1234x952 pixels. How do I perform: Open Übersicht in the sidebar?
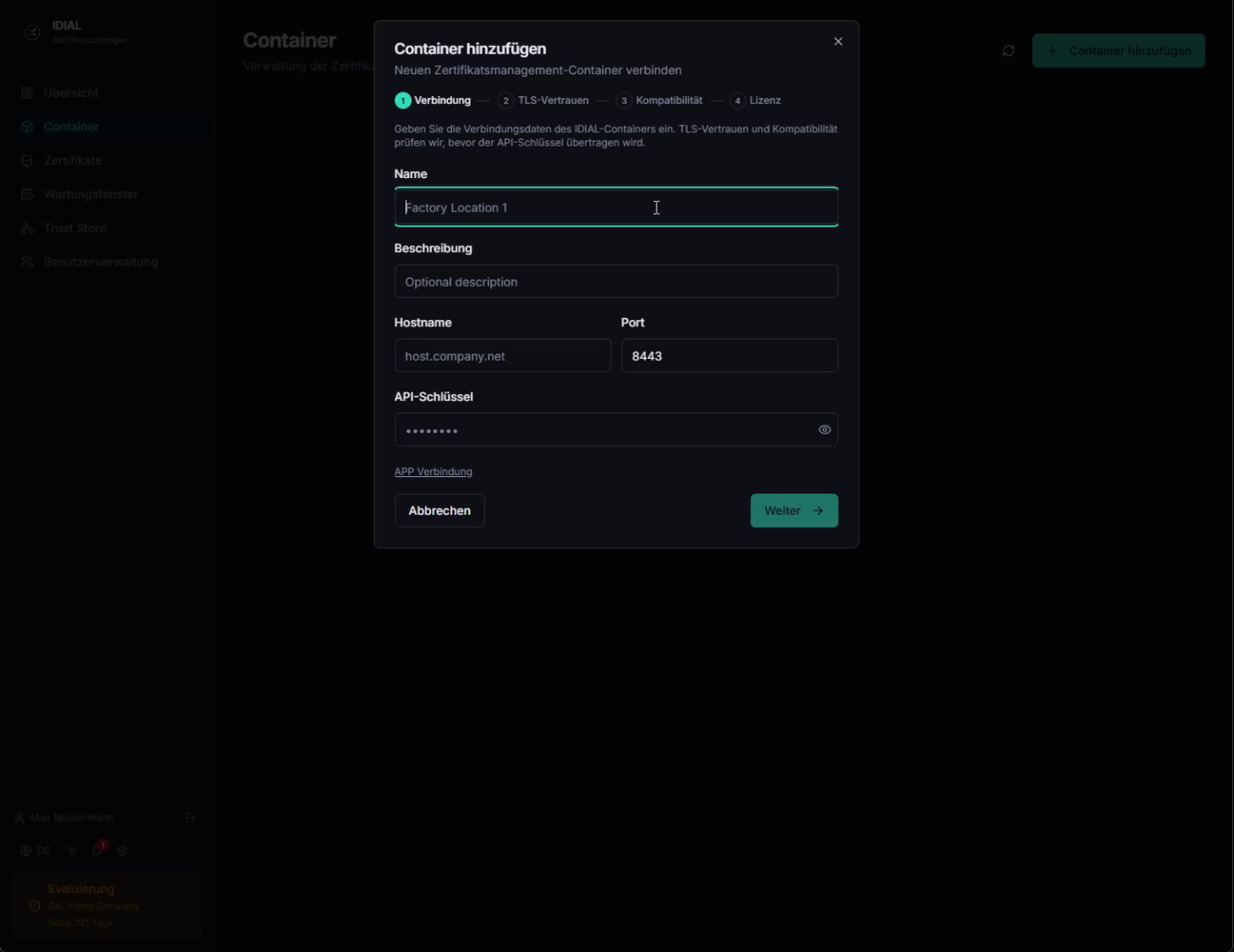point(108,93)
